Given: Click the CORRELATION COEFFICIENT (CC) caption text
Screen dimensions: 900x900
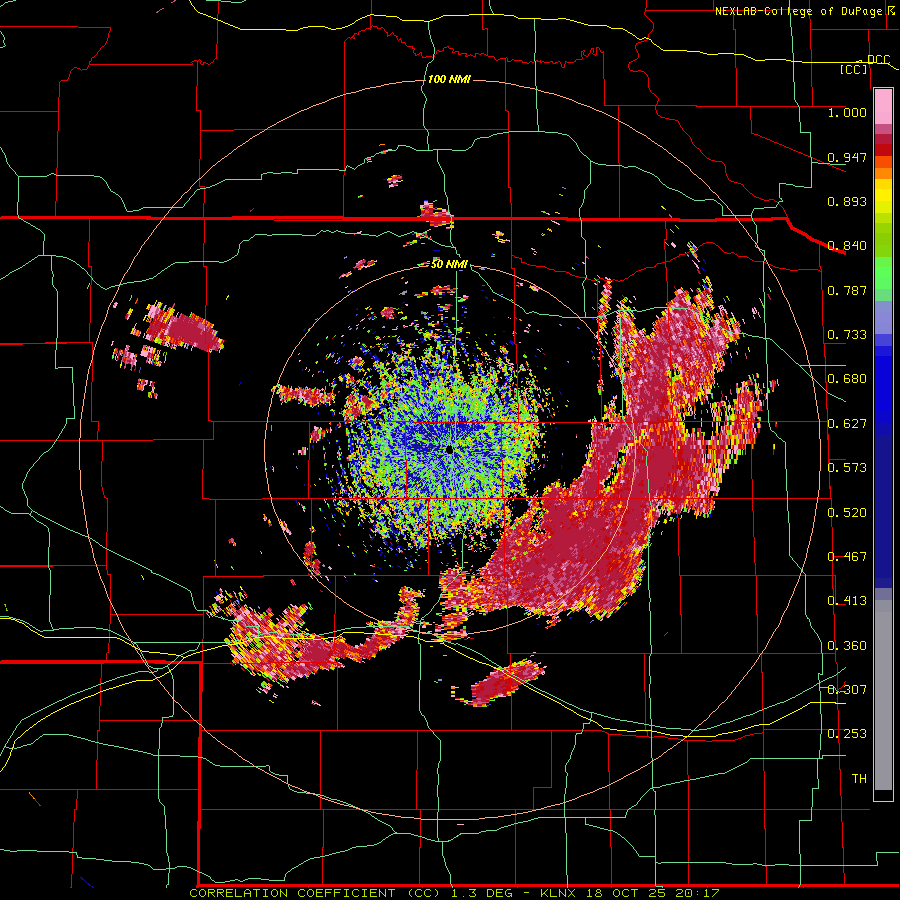Looking at the screenshot, I should pyautogui.click(x=314, y=893).
